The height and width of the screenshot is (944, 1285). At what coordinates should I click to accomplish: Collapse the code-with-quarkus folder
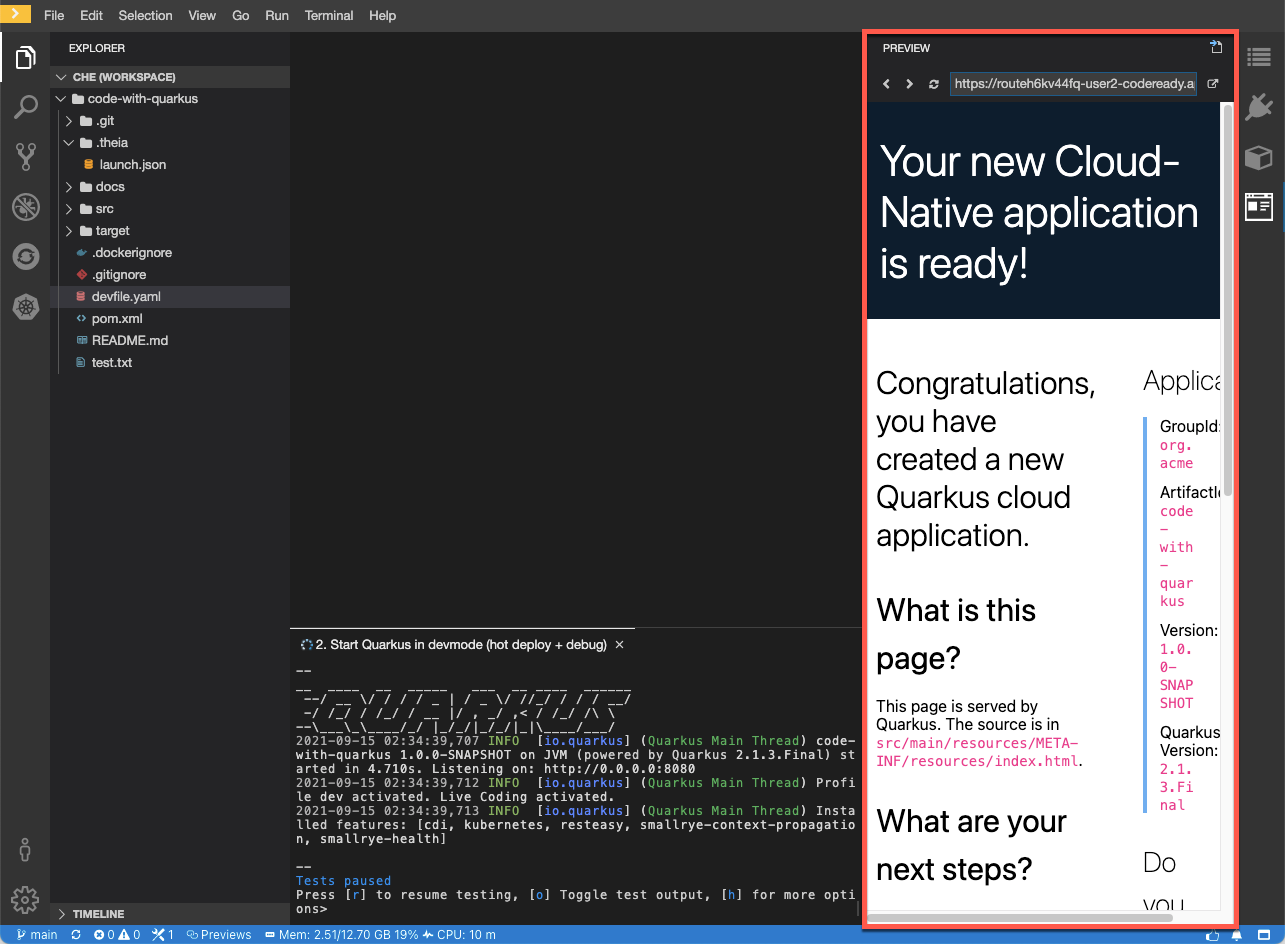coord(170,99)
